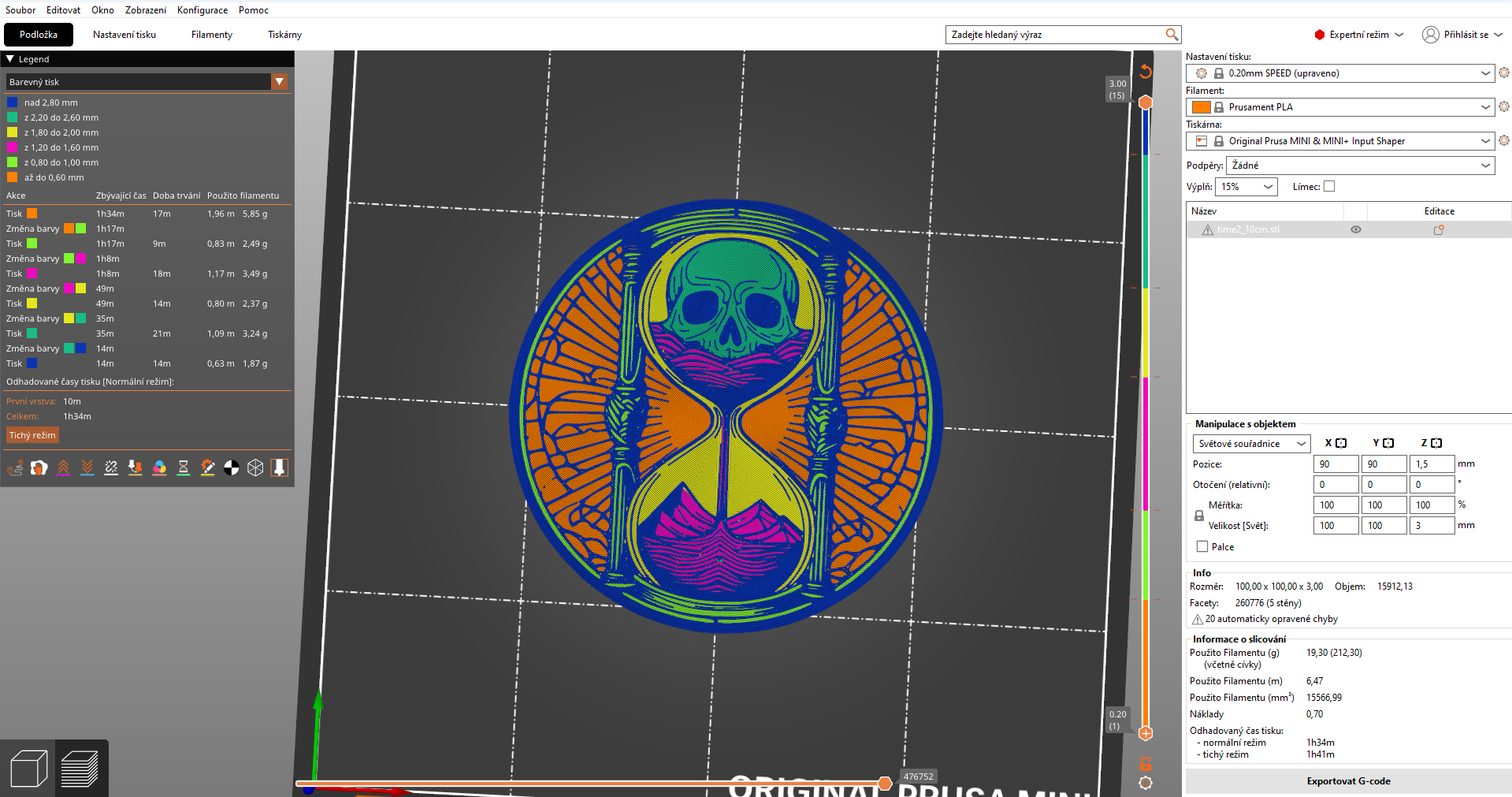Toggle deretractions icon with downward chevrons

pos(87,468)
